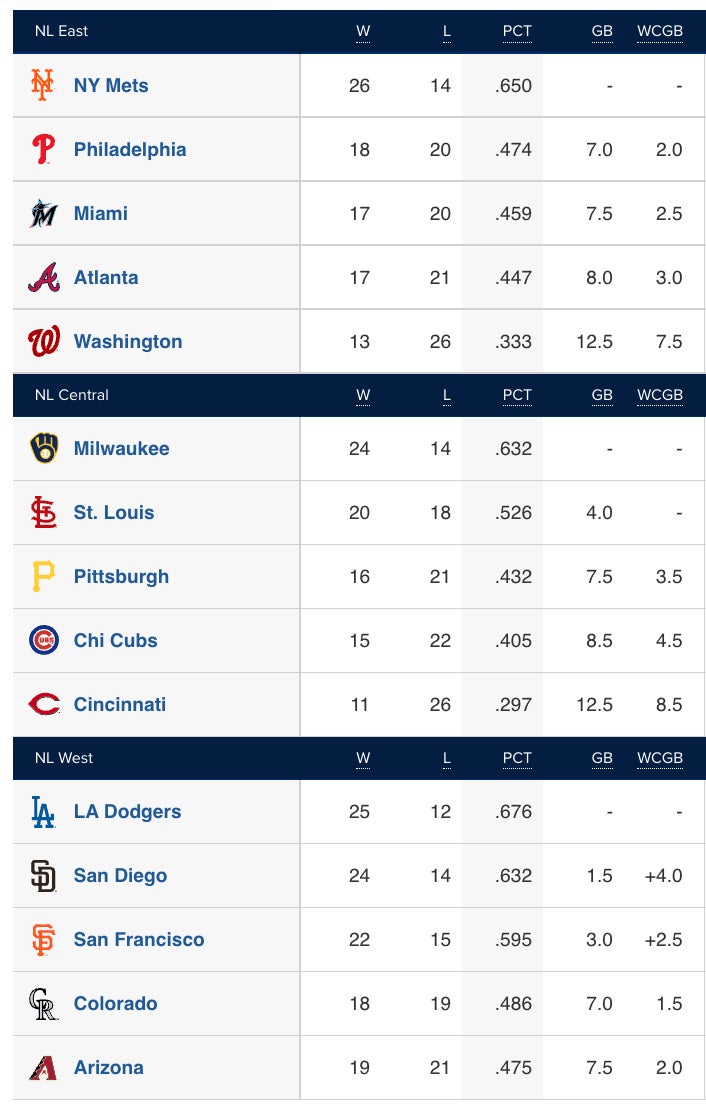Click the L header in NL West
Screen dimensions: 706x1112
(x=447, y=758)
